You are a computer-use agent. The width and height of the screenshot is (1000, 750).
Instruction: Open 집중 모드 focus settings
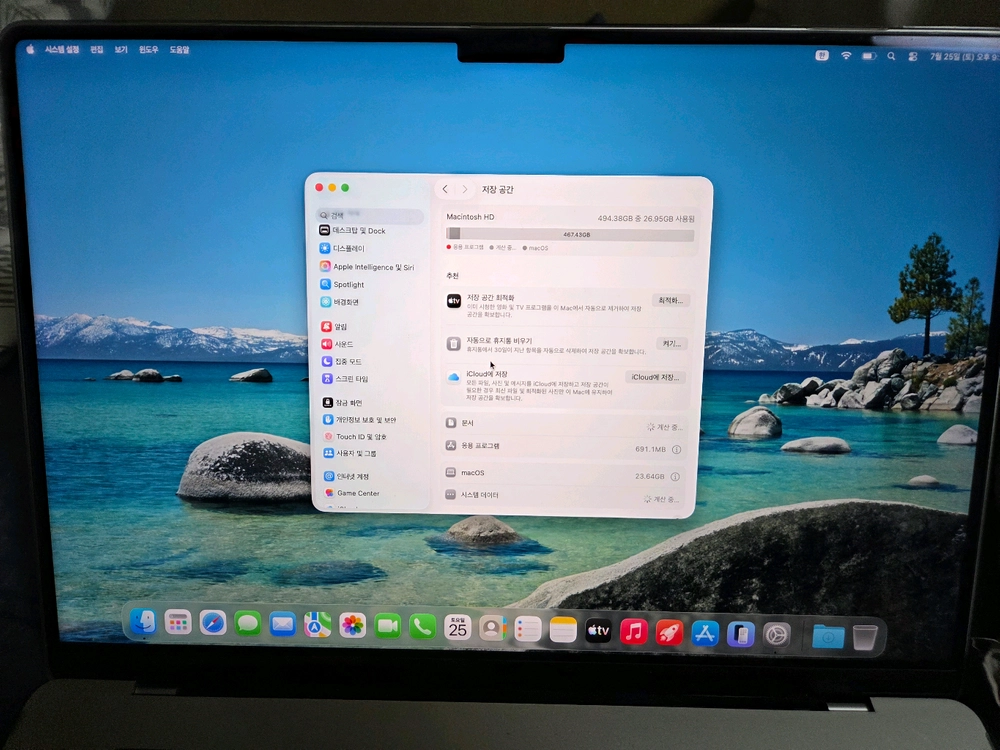(x=341, y=361)
